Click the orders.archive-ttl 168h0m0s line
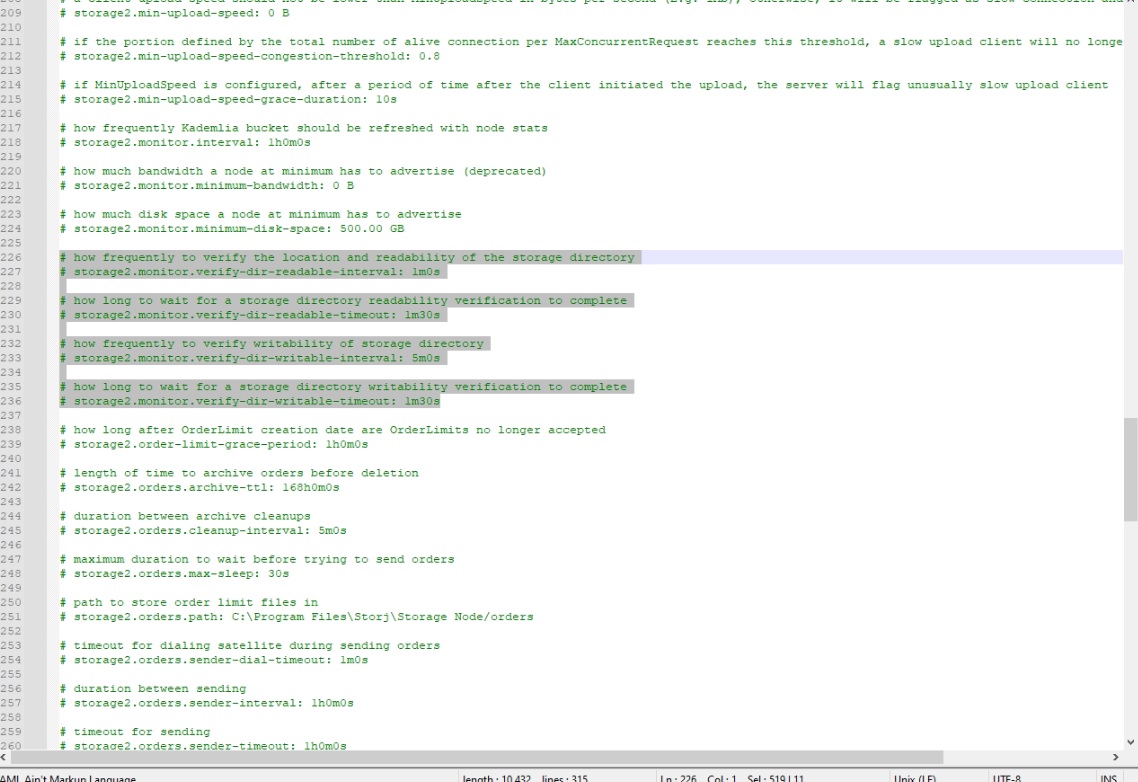The width and height of the screenshot is (1138, 782). (200, 488)
